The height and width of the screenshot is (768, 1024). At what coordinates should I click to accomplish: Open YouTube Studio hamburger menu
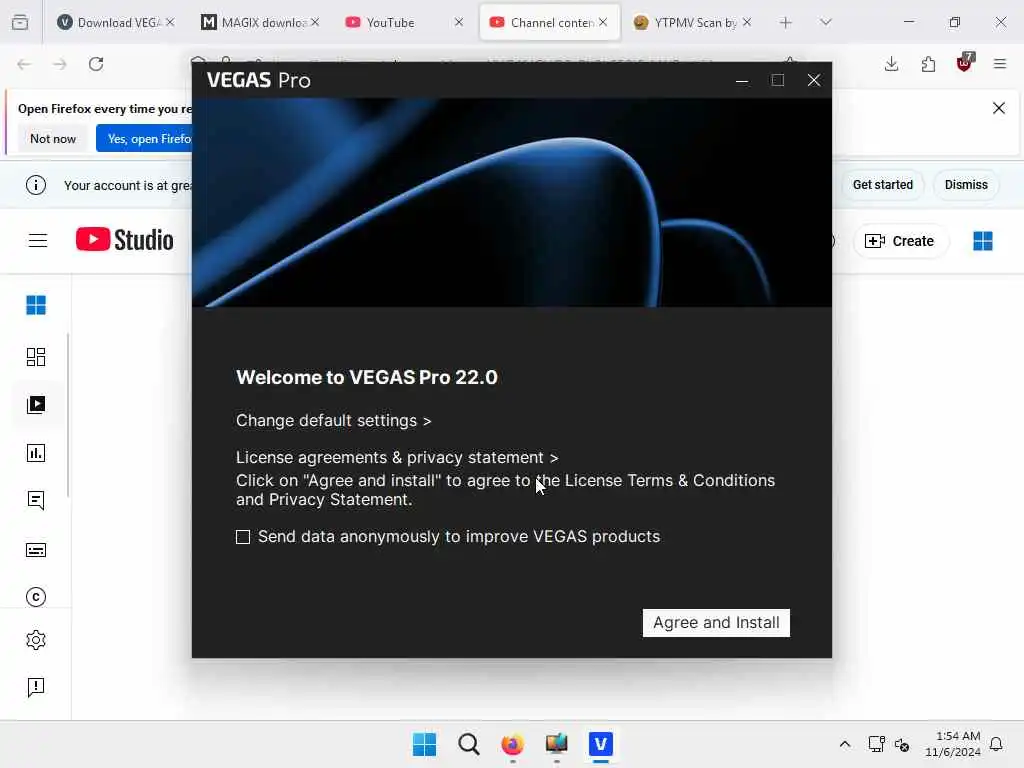click(38, 240)
